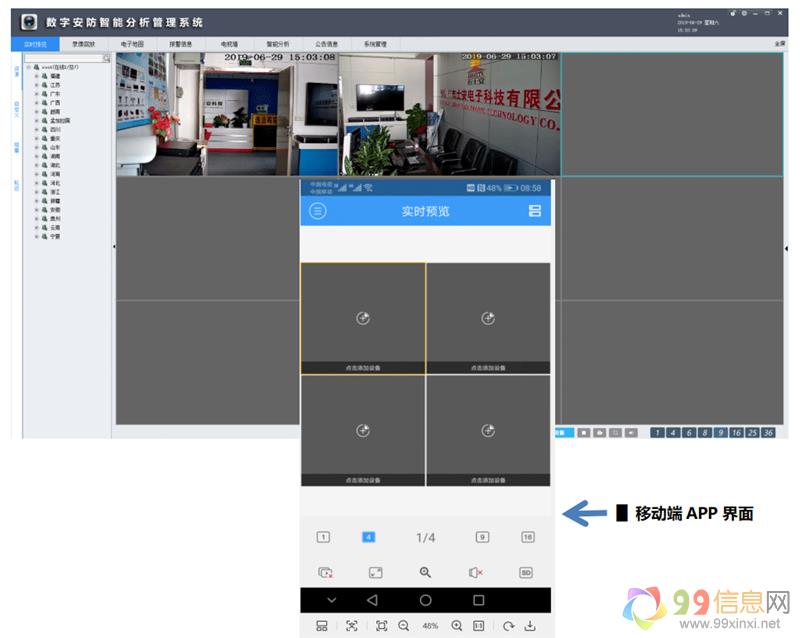Click the magnifier zoom icon in mobile toolbar

[425, 572]
